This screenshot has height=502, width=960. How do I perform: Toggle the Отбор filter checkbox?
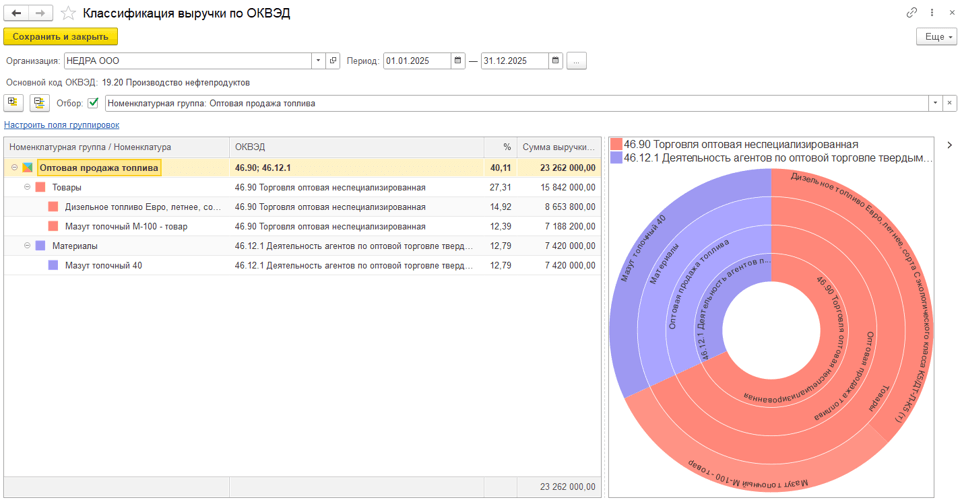pos(94,103)
